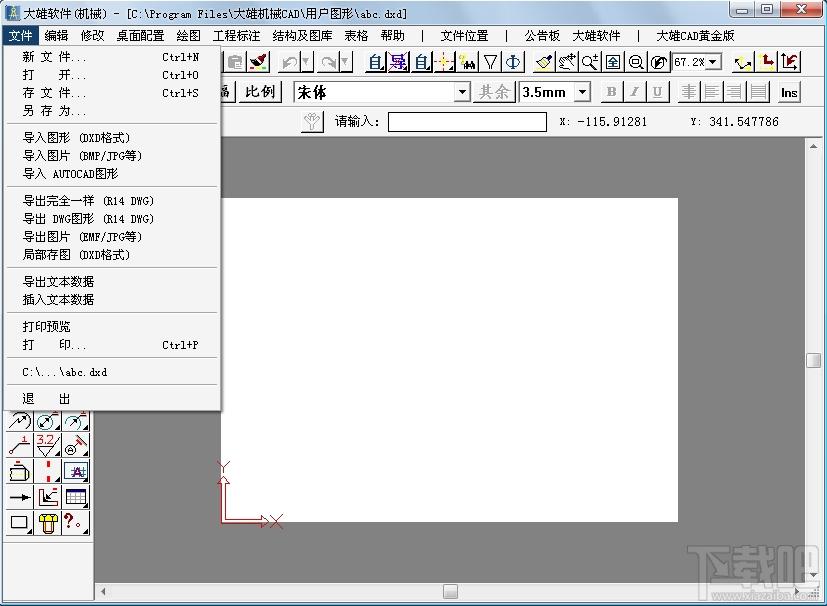Click the vertical scrollbar thumb

[x=813, y=360]
